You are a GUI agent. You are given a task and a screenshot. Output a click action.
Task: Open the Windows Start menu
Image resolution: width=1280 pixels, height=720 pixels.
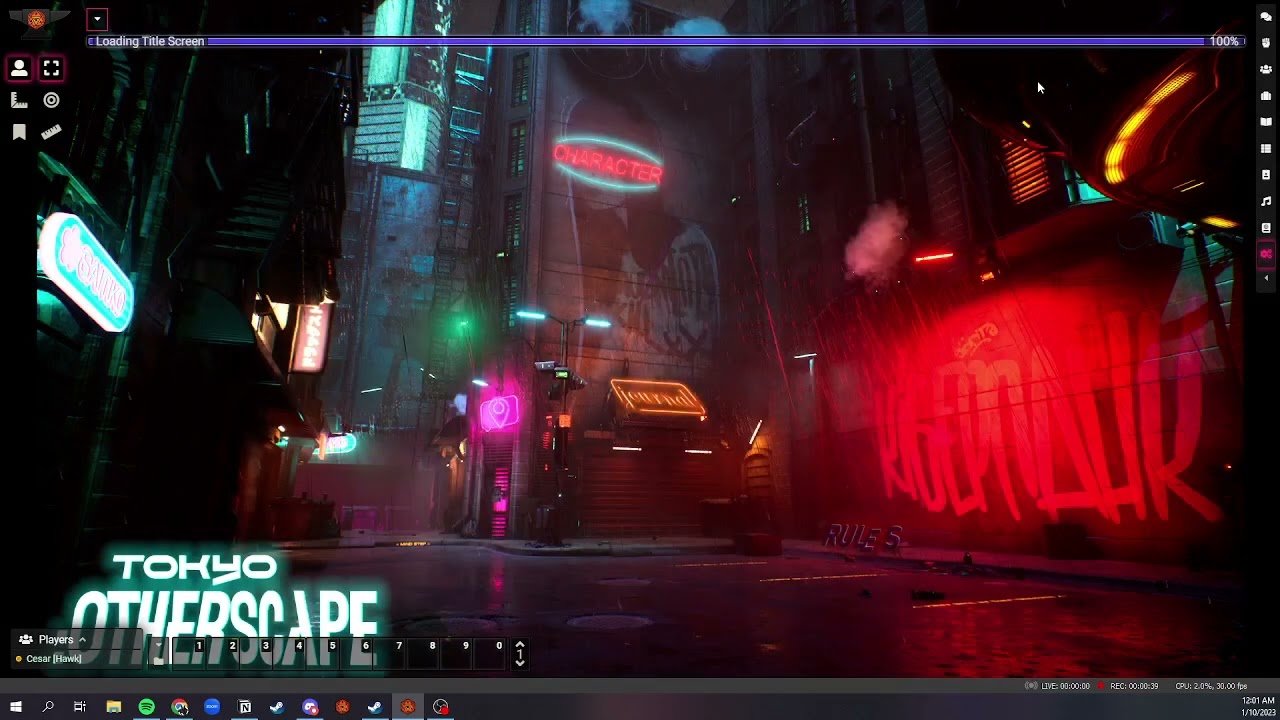(15, 707)
